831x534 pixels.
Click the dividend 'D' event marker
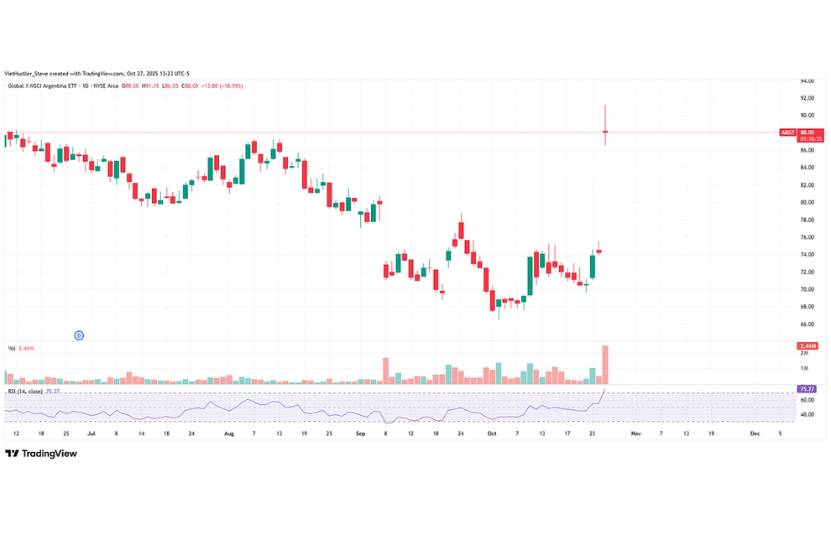point(78,335)
